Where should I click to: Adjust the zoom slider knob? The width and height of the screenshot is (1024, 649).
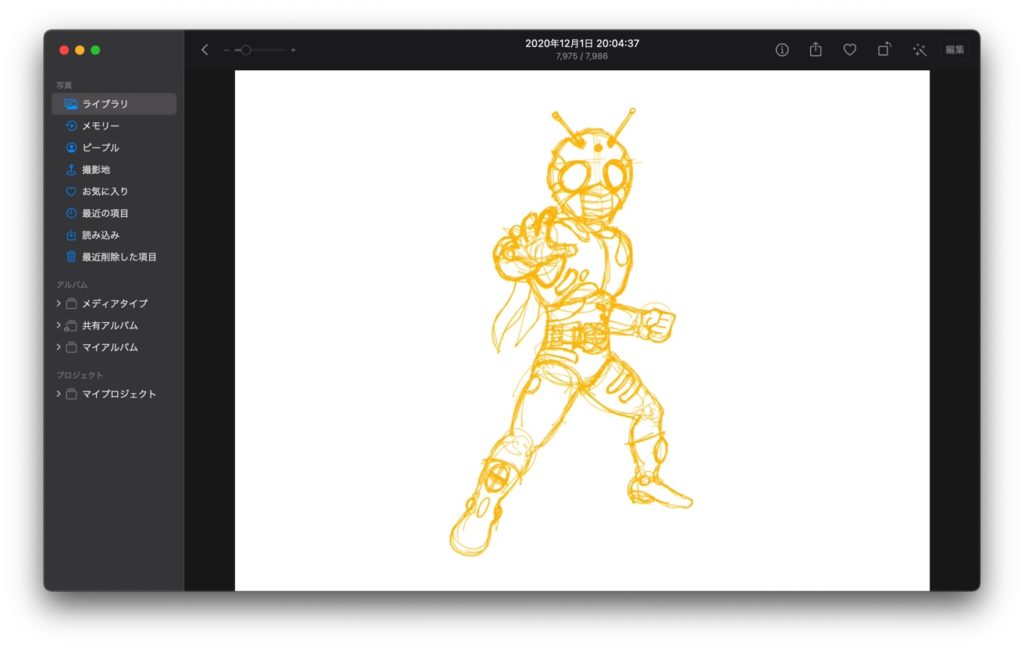click(246, 50)
